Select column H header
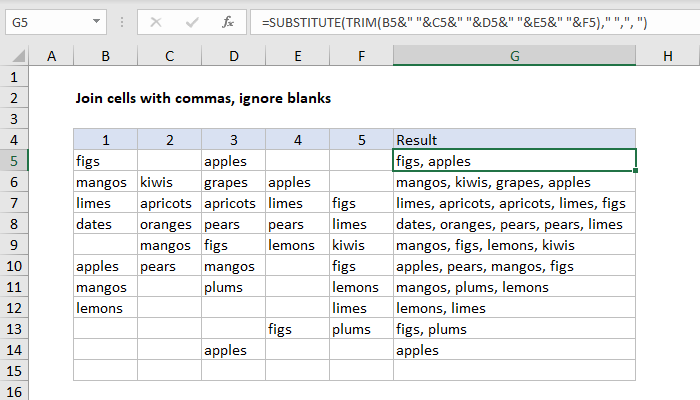 [666, 57]
